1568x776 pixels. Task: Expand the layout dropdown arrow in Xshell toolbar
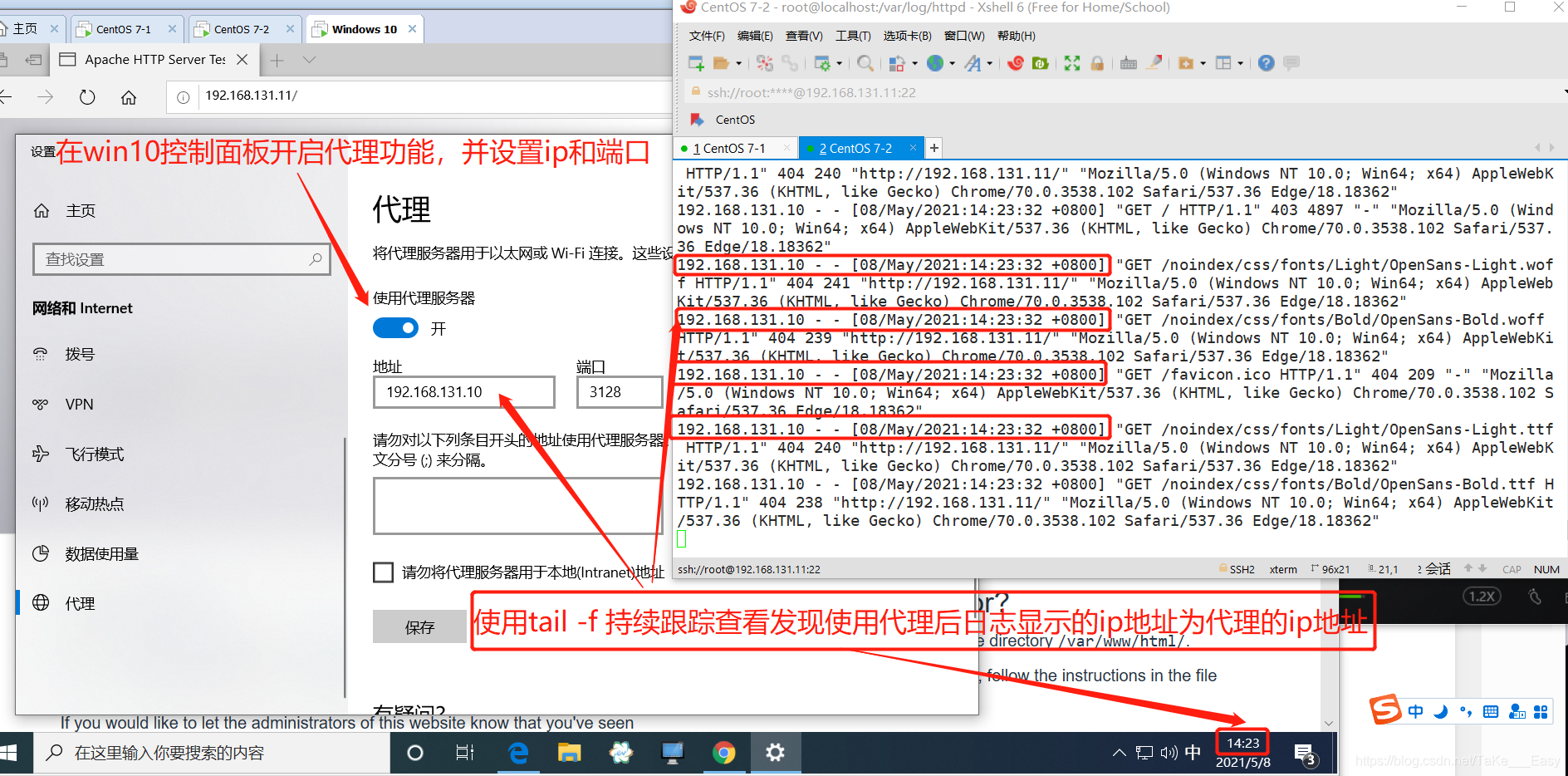pos(1240,63)
